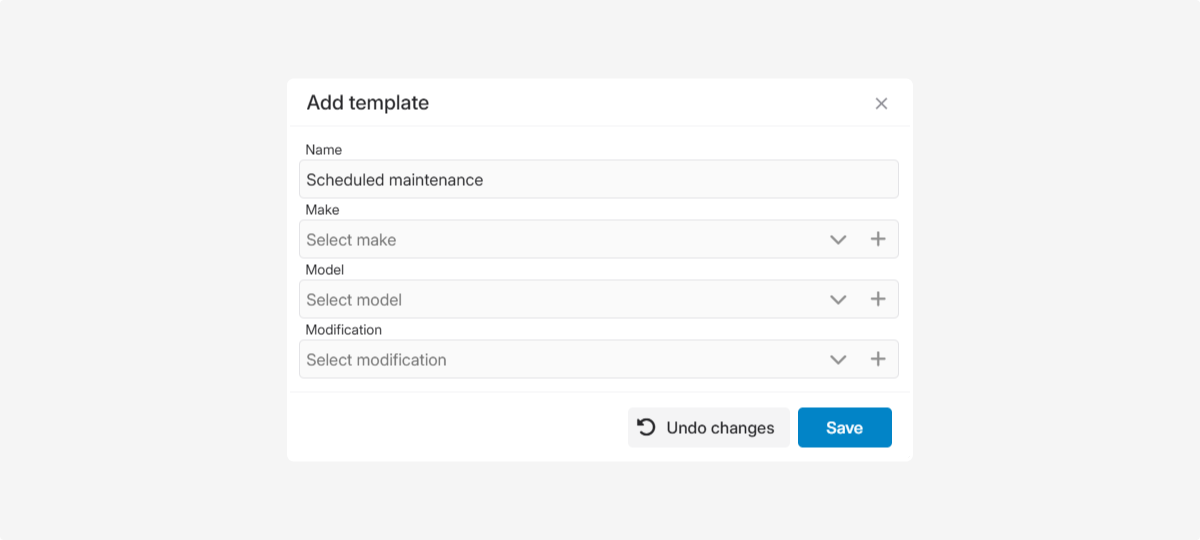This screenshot has width=1200, height=540.
Task: Click the Add template dialog title
Action: point(367,103)
